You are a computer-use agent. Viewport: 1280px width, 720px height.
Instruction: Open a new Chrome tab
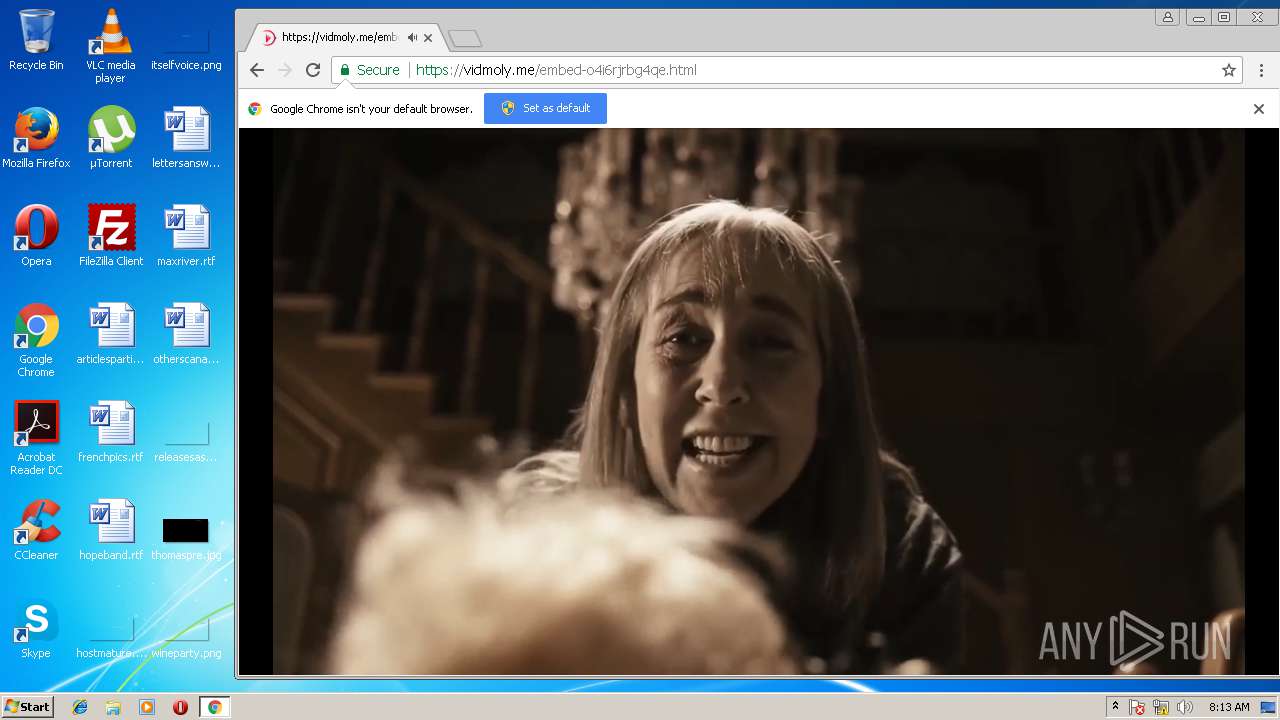[465, 38]
